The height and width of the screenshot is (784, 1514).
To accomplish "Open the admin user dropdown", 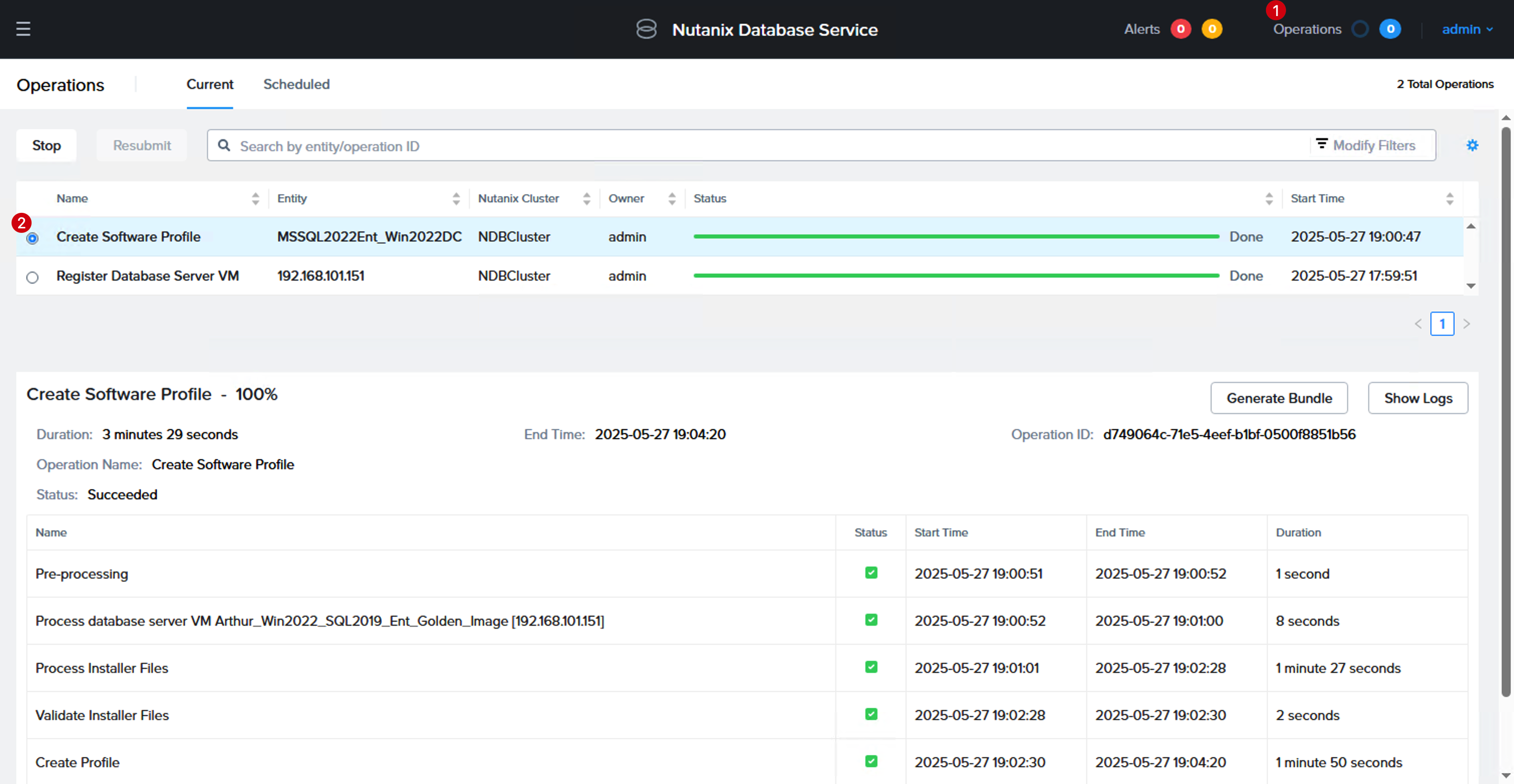I will (1467, 29).
